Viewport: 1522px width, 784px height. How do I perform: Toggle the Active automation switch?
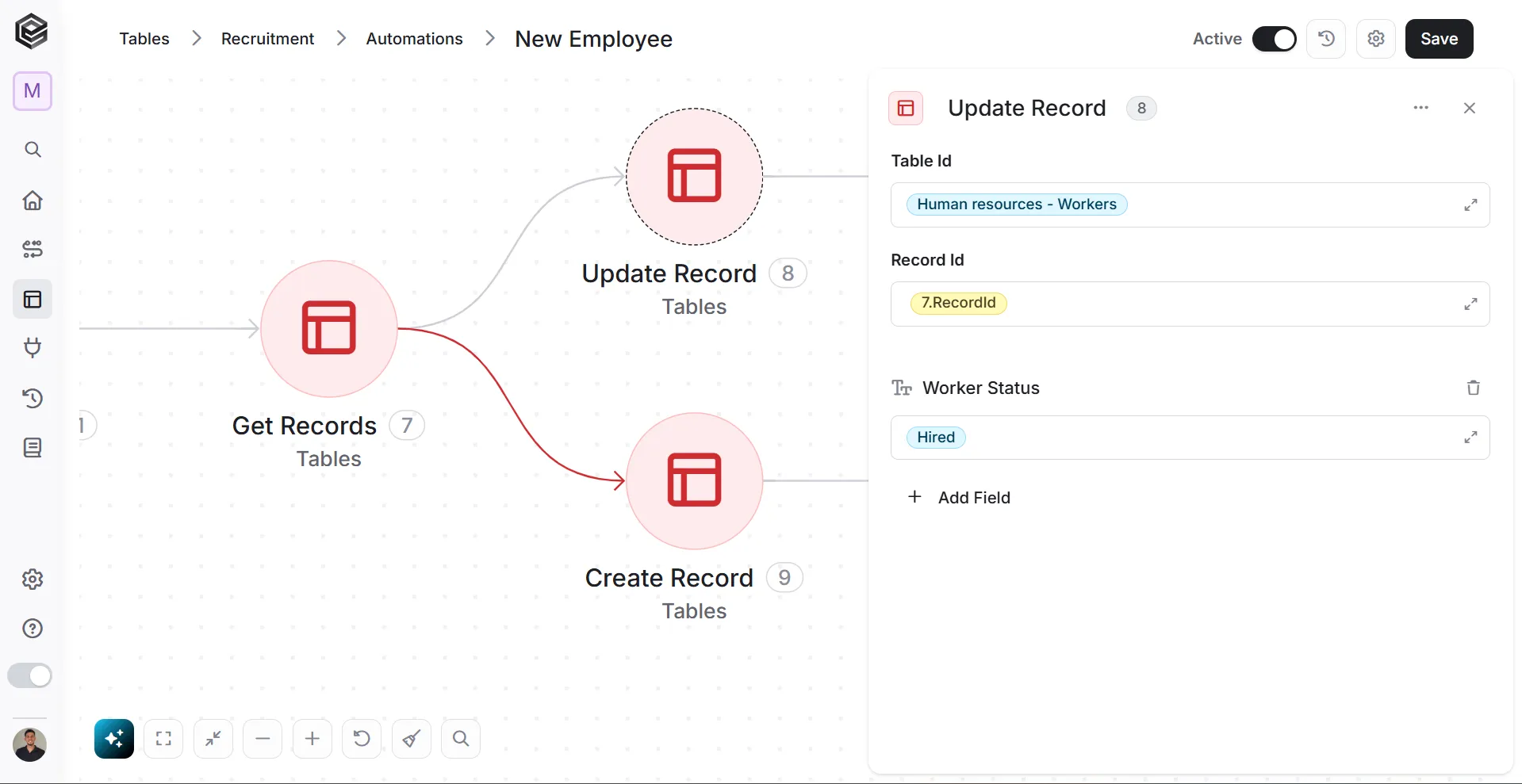pos(1274,39)
